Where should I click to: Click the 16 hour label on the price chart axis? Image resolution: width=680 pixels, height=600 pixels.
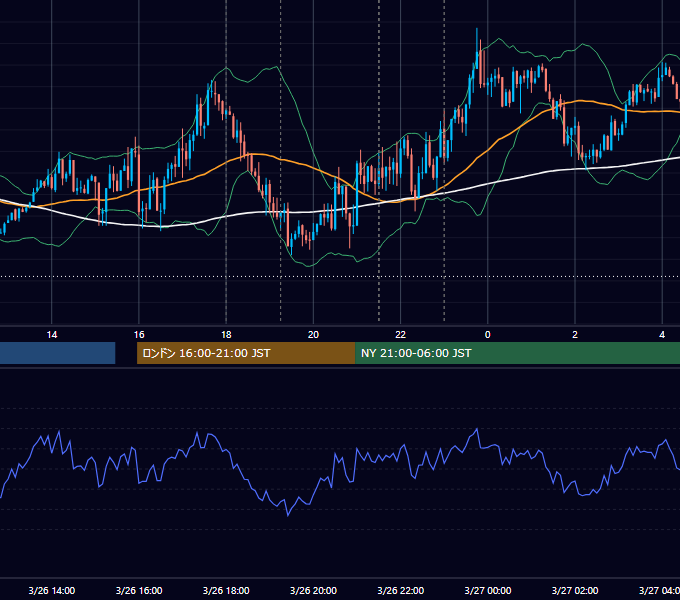click(x=139, y=335)
